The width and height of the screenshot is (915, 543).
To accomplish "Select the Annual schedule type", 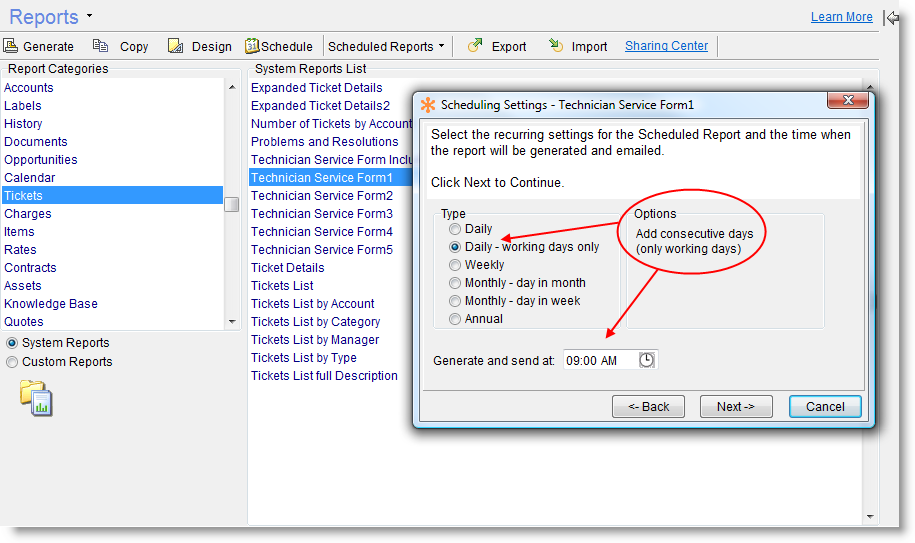I will [455, 319].
